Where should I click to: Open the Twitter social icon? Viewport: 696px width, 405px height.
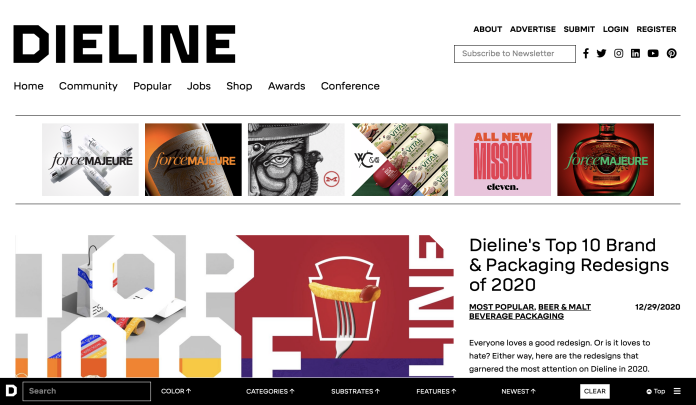click(x=601, y=53)
